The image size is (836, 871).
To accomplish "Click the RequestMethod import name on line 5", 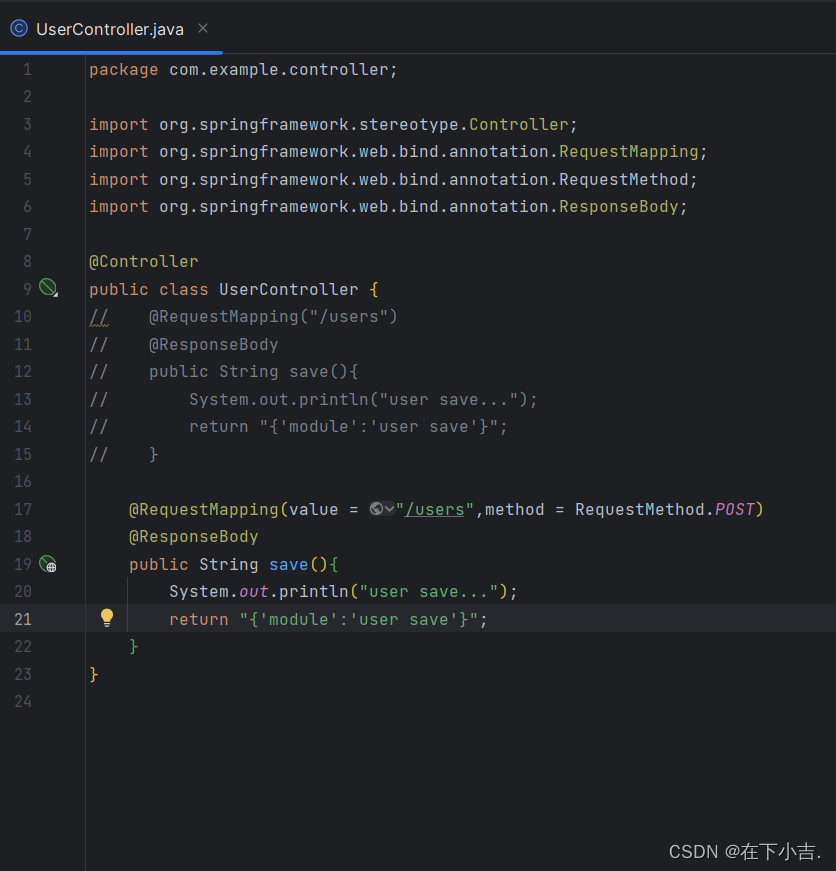I will click(x=624, y=179).
